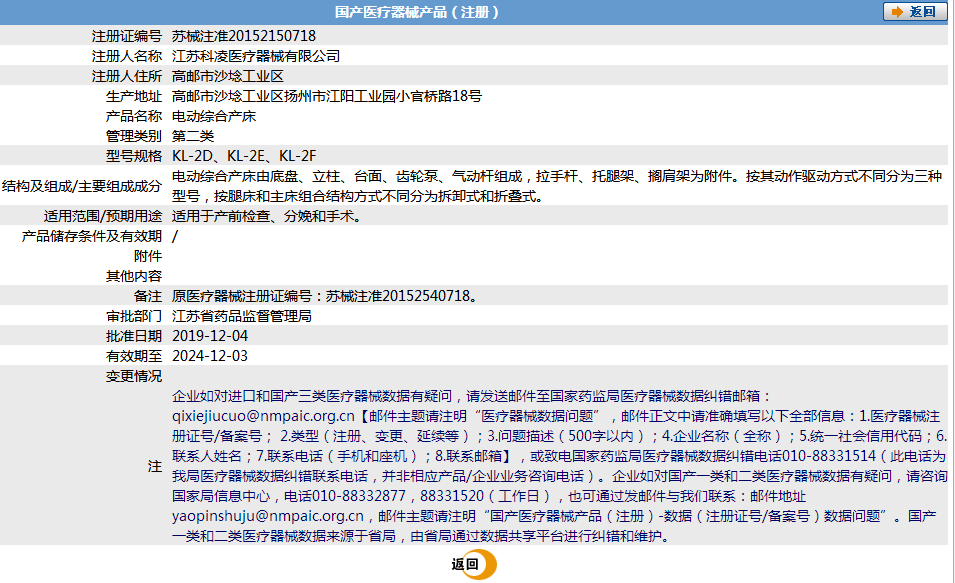Screen dimensions: 955x583
Task: Click the 结构及组成/主要组成成分 label
Action: click(x=82, y=186)
